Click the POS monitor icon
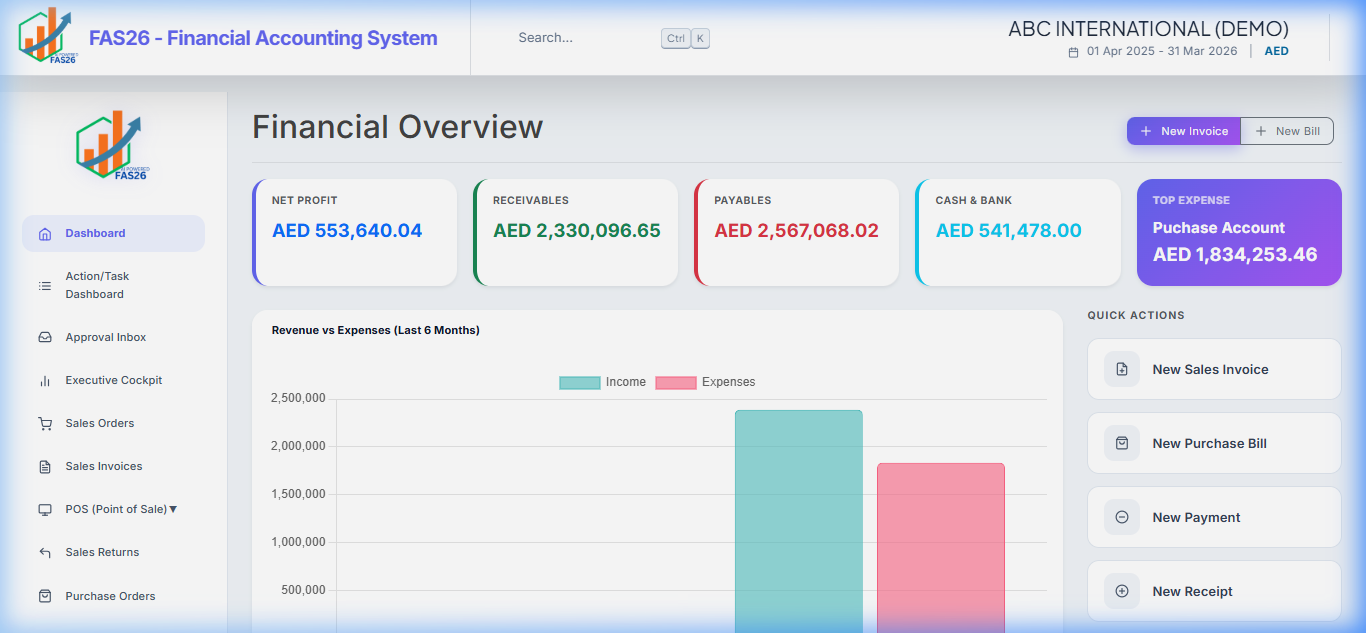 (x=44, y=509)
